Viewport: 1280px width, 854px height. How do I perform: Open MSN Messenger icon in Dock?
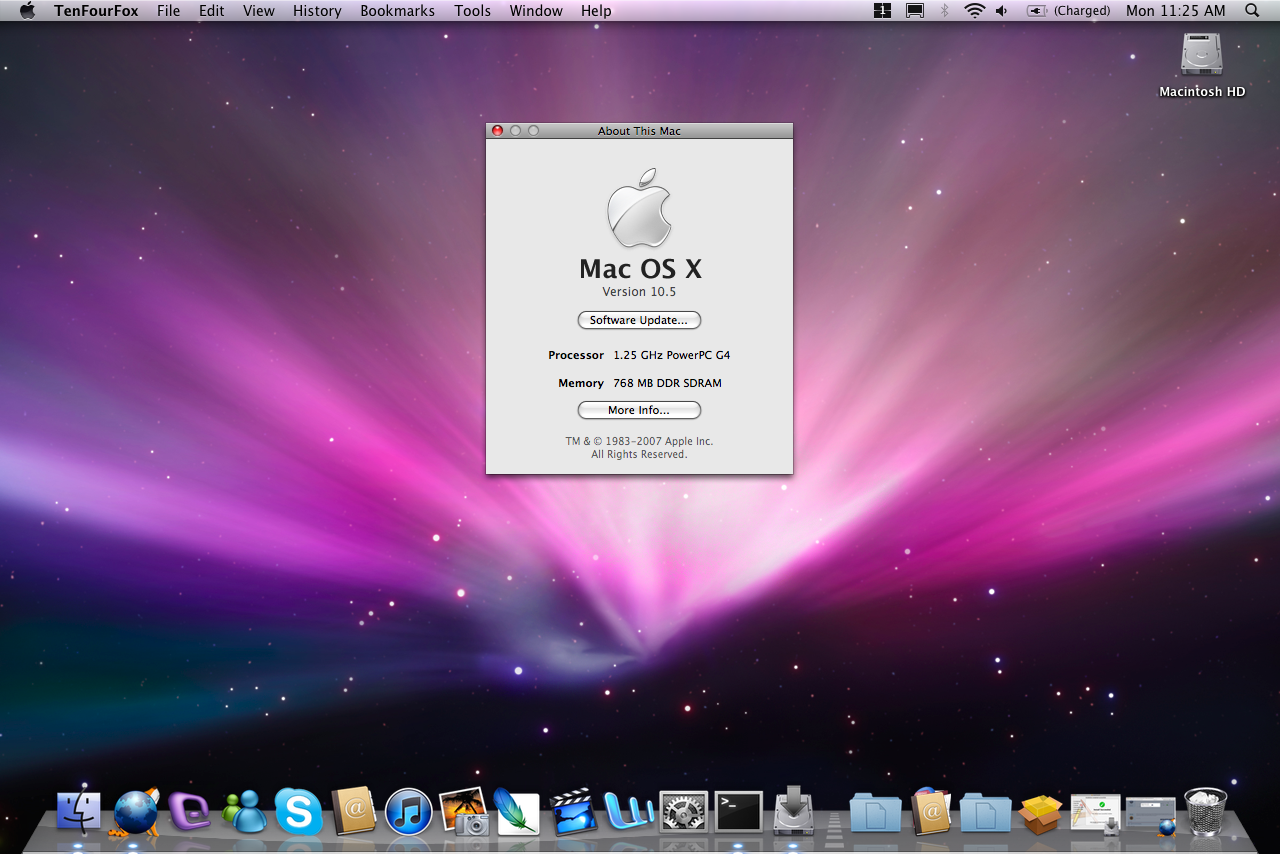tap(244, 811)
